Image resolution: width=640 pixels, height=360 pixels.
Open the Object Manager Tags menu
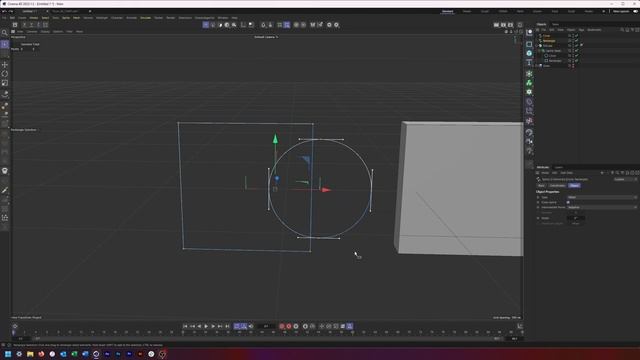pyautogui.click(x=581, y=30)
